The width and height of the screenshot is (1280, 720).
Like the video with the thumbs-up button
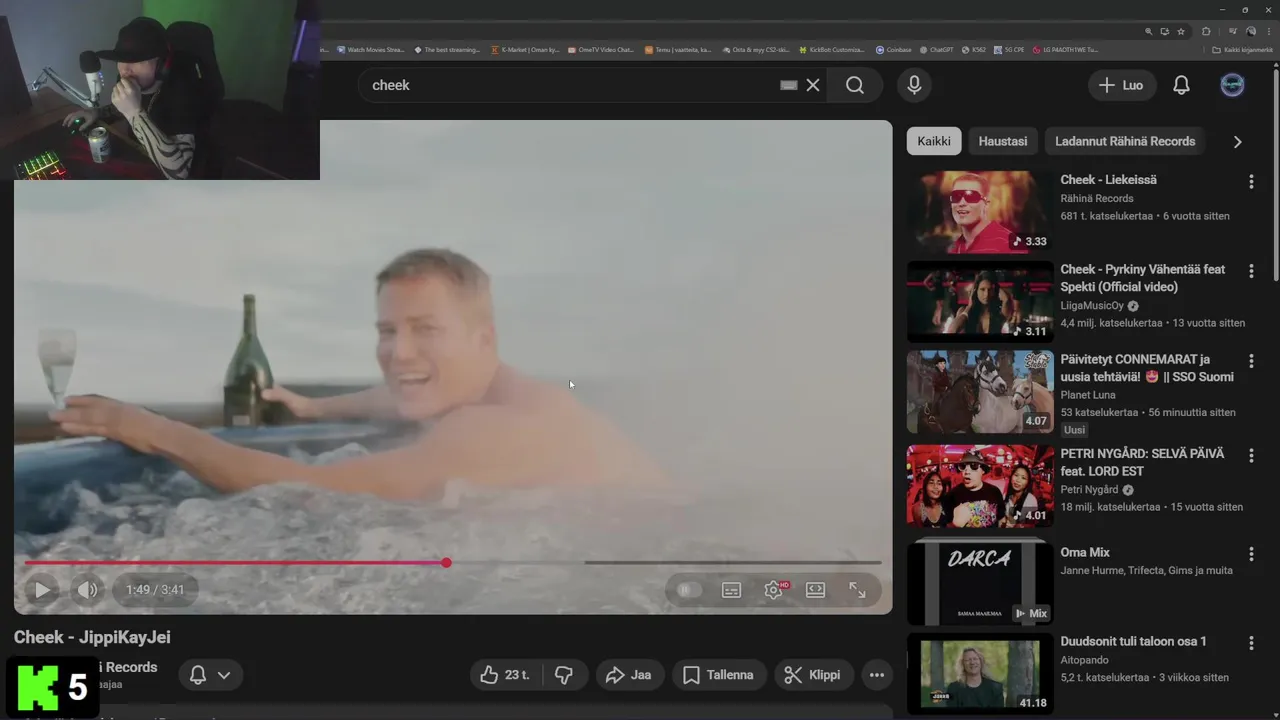click(x=505, y=675)
